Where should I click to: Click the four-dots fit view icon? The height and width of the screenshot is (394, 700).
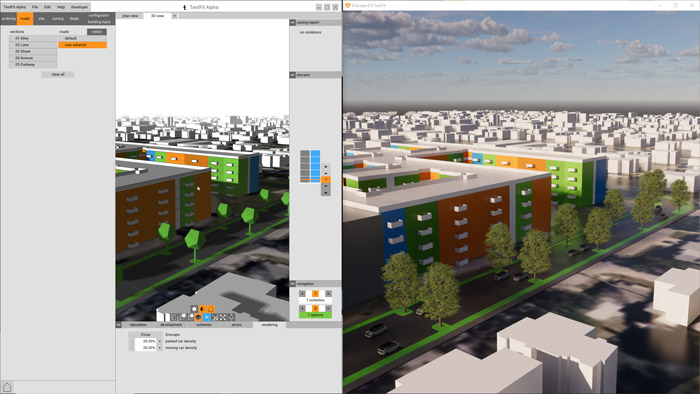click(x=223, y=317)
